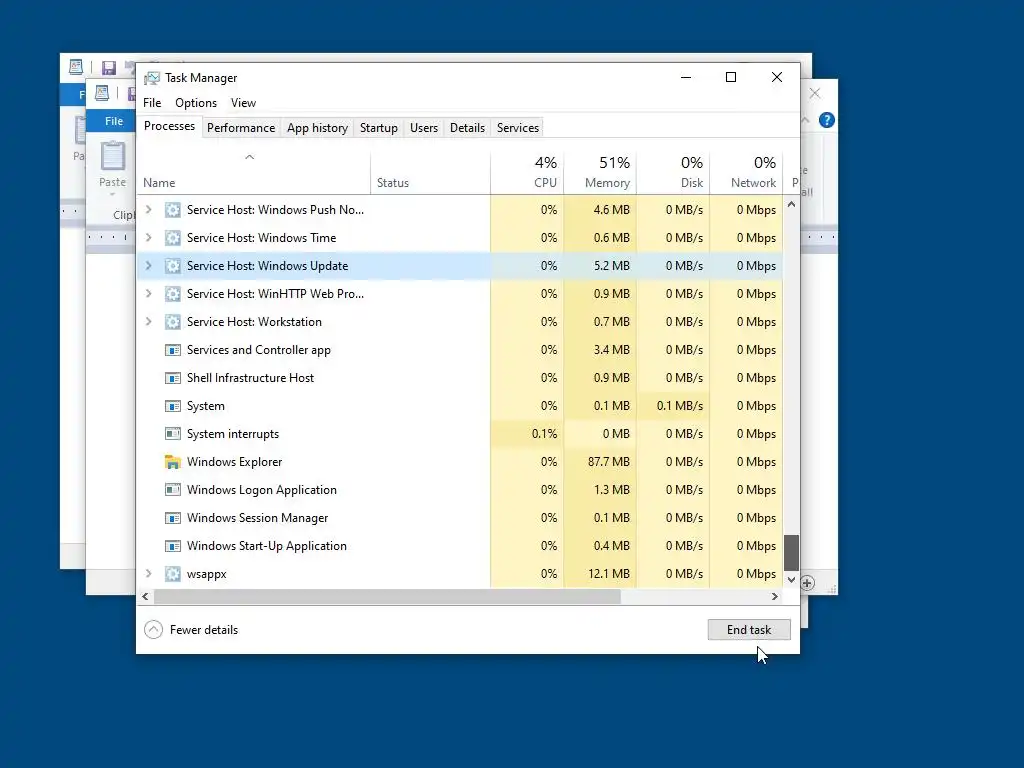Click the Windows Start-Up Application icon
This screenshot has height=768, width=1024.
[x=172, y=546]
